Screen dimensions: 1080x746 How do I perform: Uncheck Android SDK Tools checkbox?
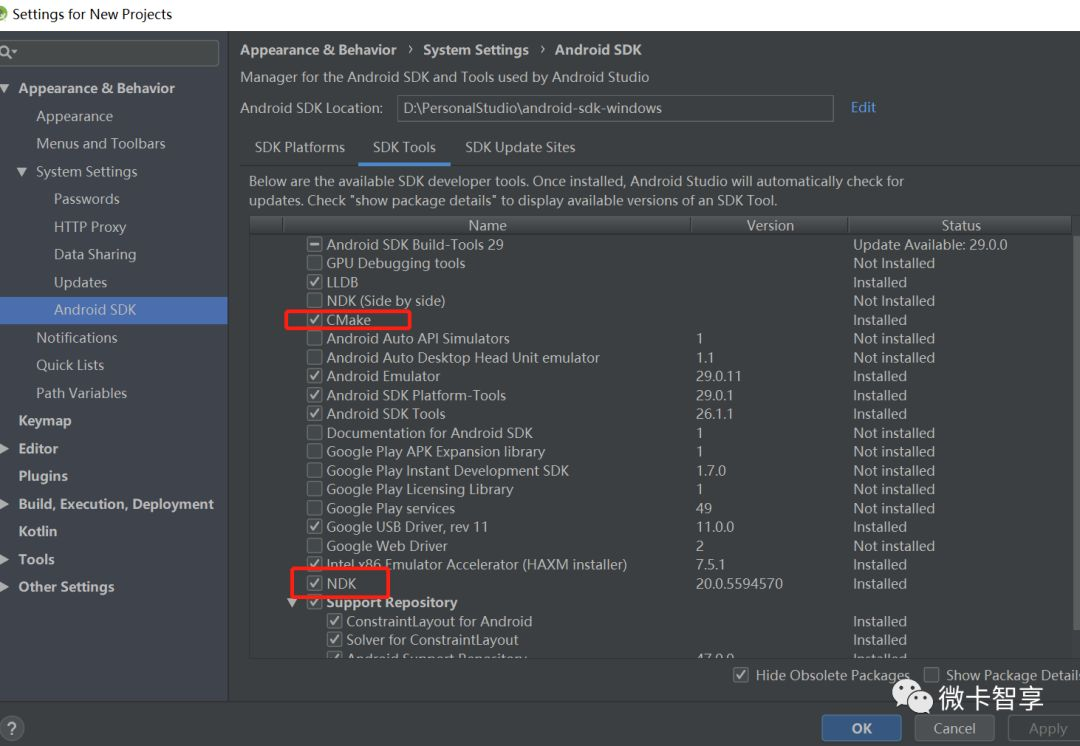[x=315, y=413]
